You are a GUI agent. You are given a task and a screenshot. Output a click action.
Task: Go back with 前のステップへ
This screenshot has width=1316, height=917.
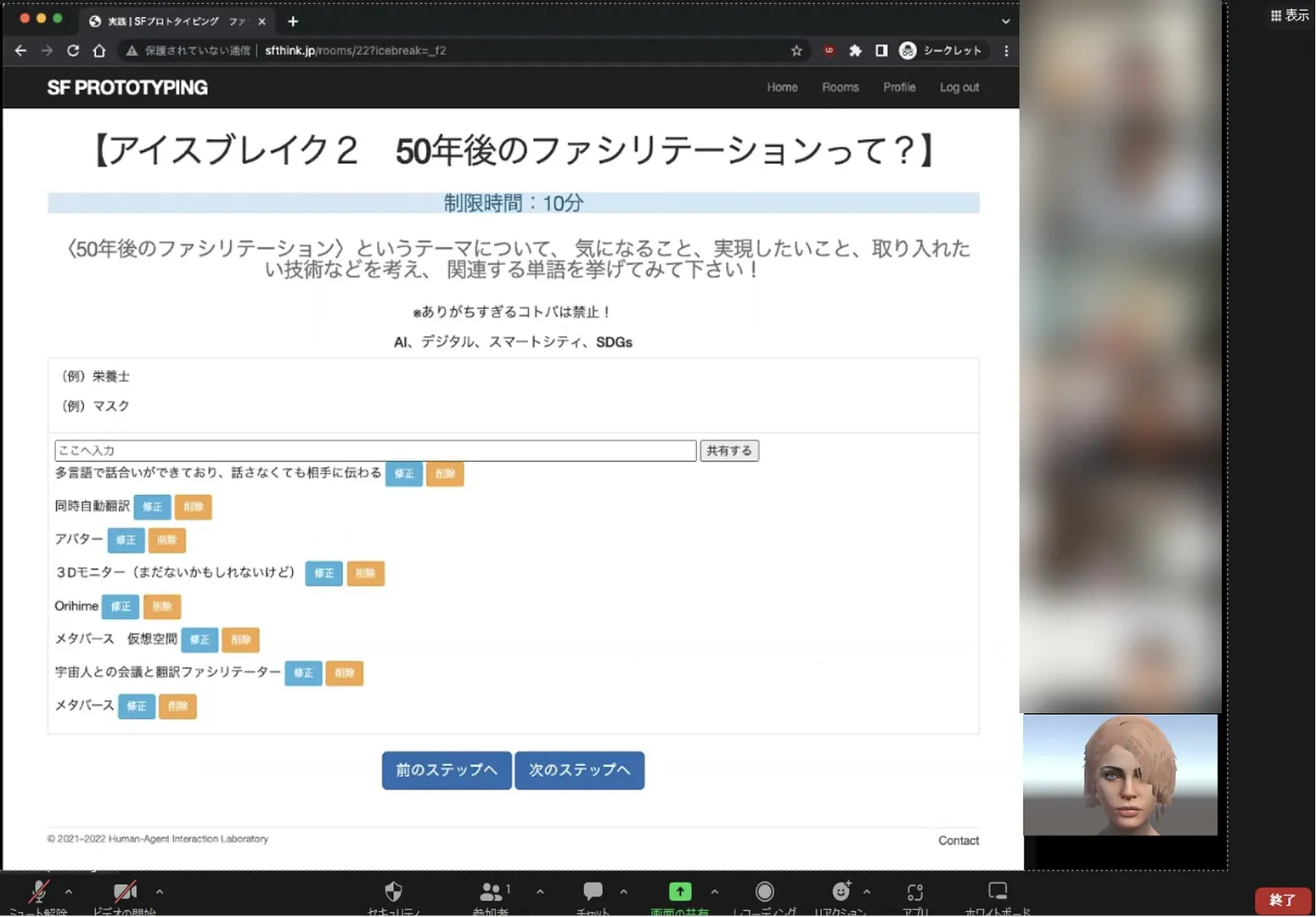[x=447, y=770]
